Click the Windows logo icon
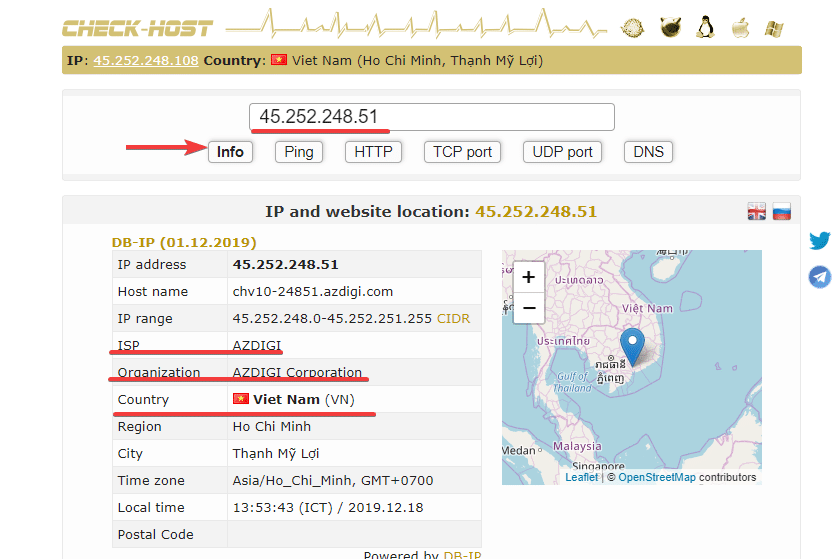The height and width of the screenshot is (559, 839). point(773,27)
